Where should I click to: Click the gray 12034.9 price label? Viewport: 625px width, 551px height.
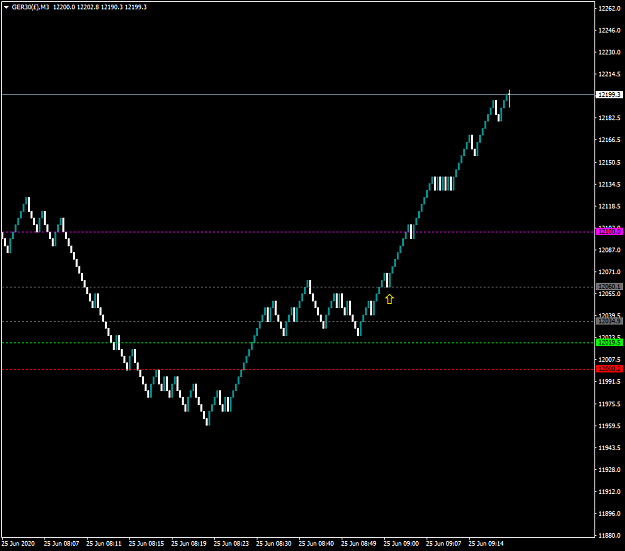[609, 321]
